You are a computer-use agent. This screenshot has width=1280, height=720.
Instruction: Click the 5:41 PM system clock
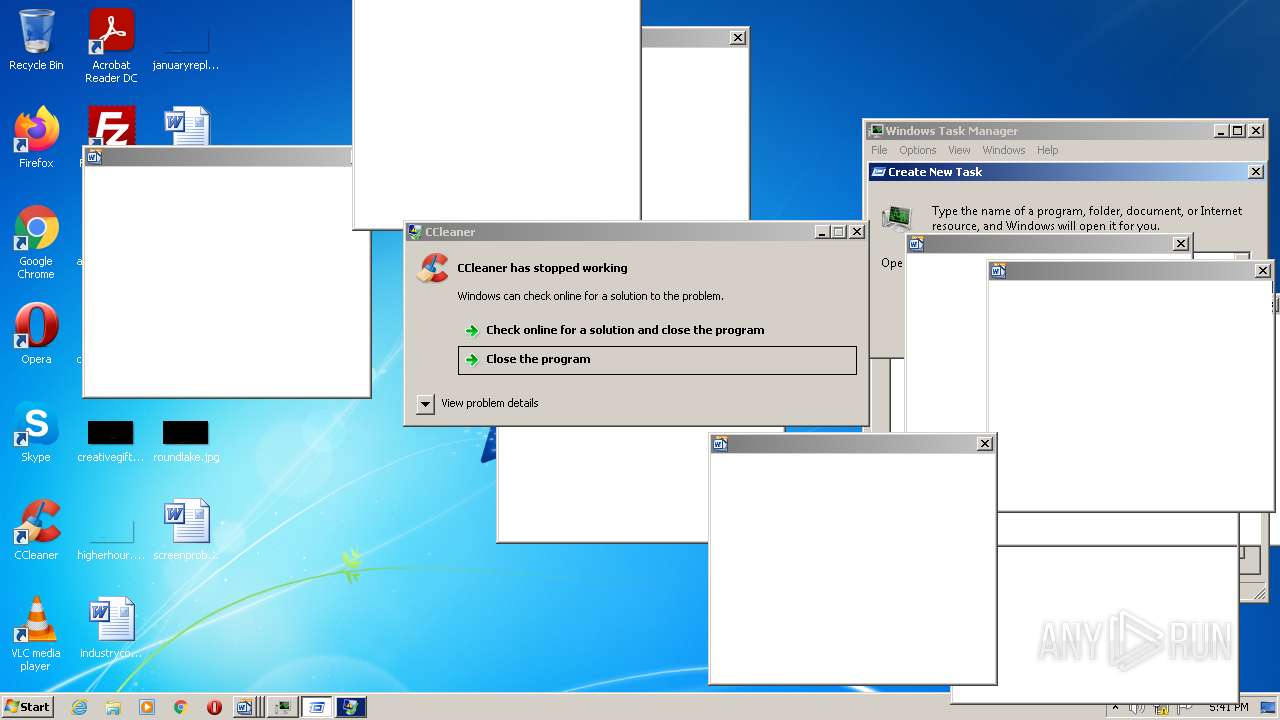pos(1228,707)
